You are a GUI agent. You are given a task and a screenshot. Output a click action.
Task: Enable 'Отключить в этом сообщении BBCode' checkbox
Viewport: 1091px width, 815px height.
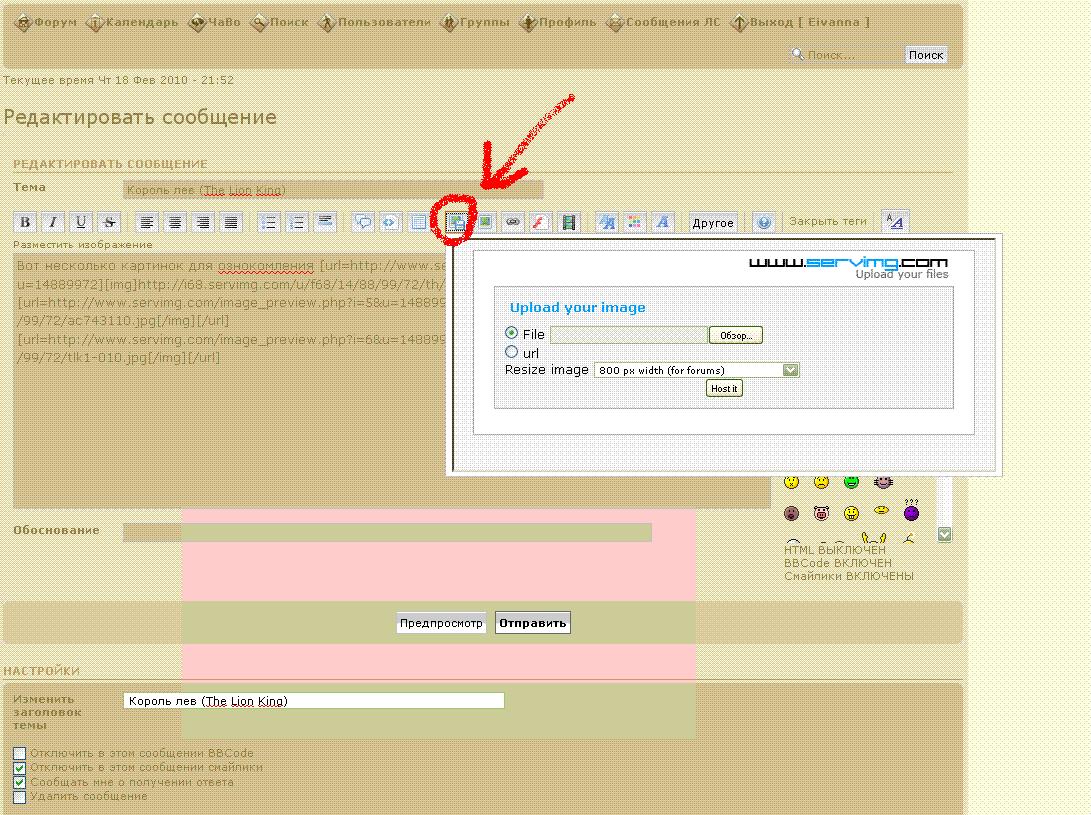19,753
